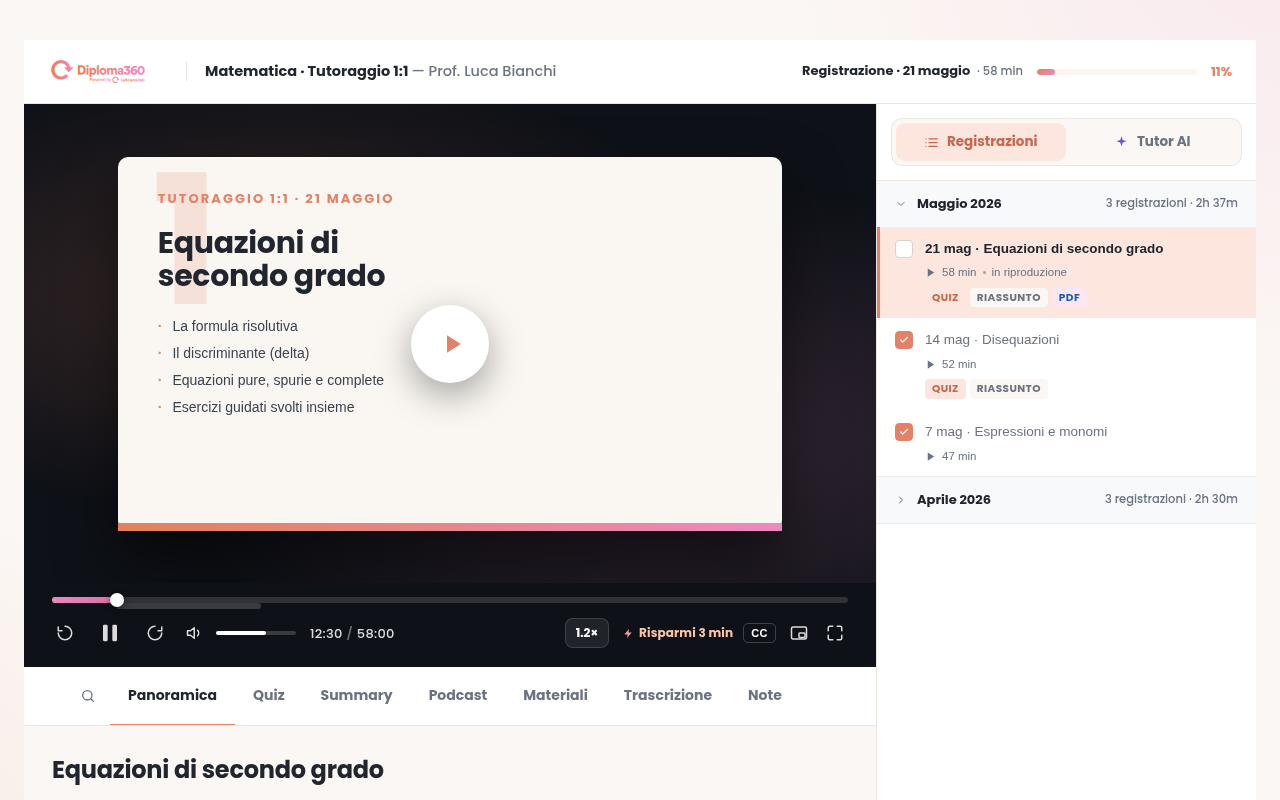Rewind with the replay-back icon
Image resolution: width=1280 pixels, height=800 pixels.
click(x=65, y=633)
